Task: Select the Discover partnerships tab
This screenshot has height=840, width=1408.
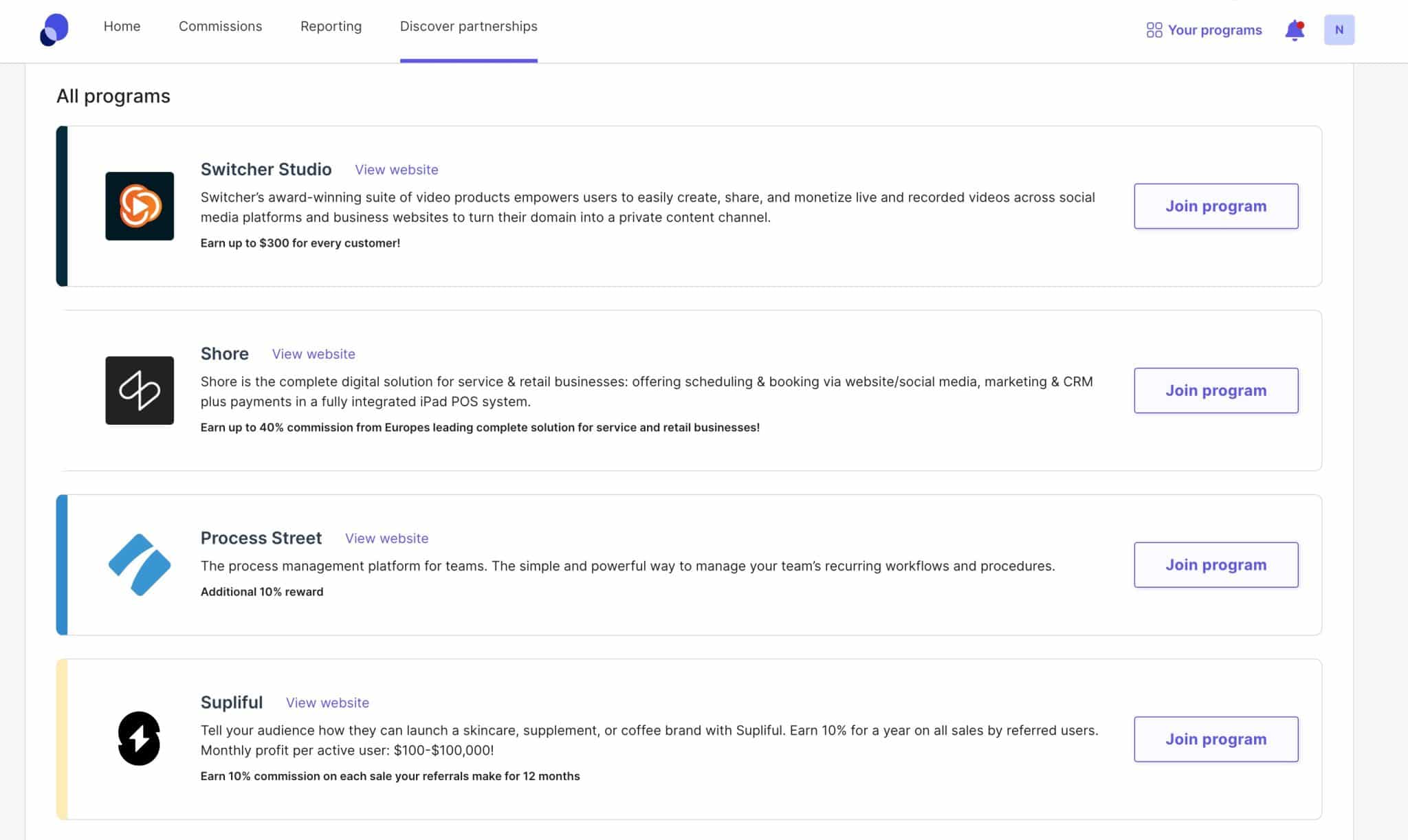Action: 469,26
